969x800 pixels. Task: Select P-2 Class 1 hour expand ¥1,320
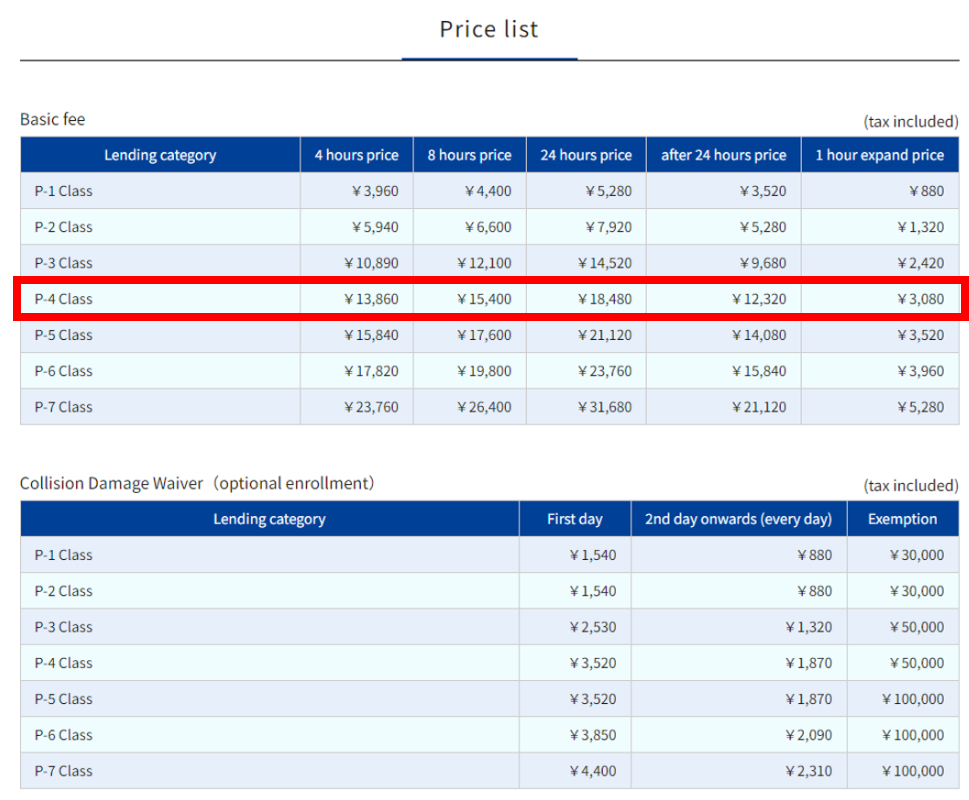point(921,227)
